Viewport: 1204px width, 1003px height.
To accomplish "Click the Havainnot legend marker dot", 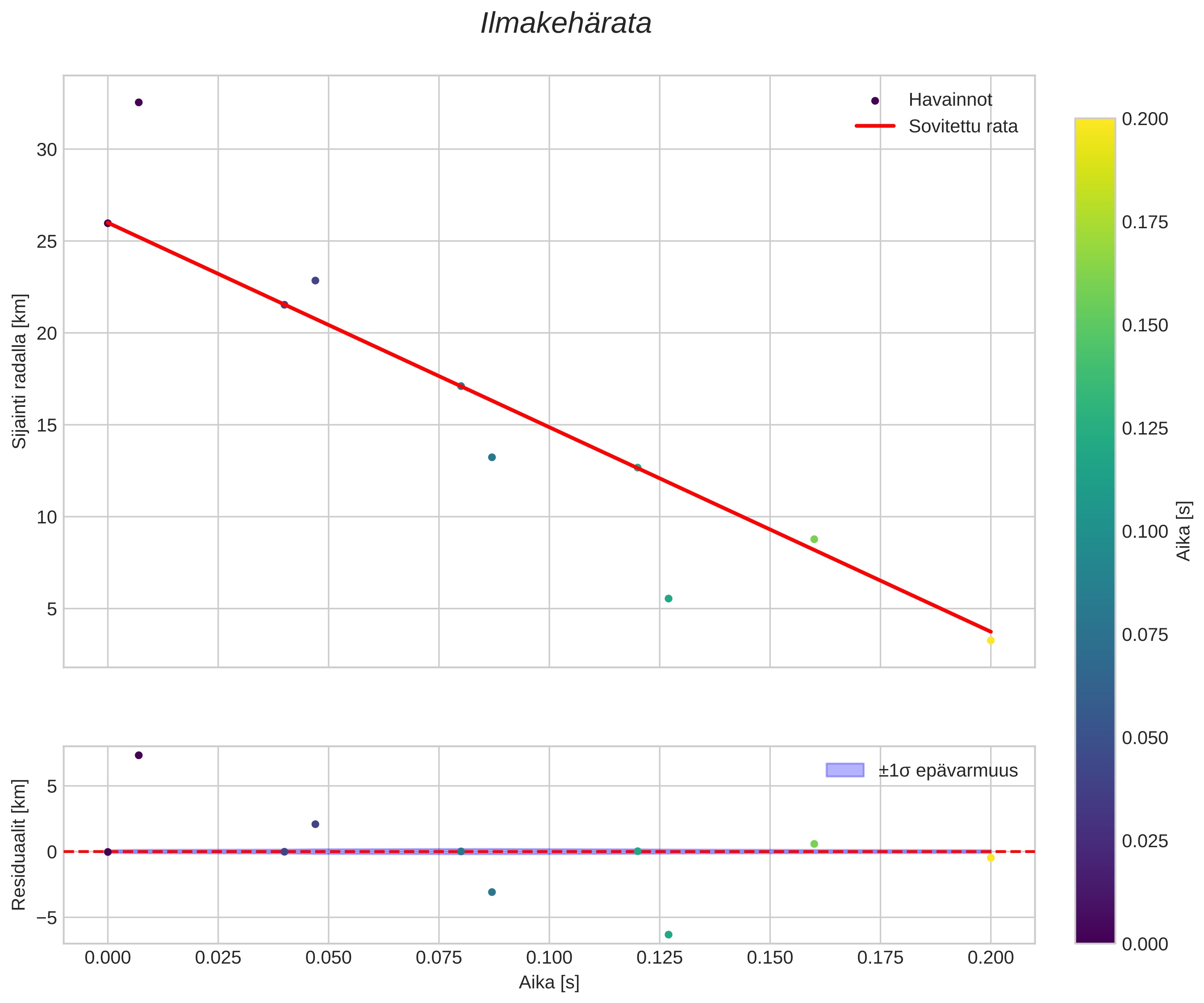I will (x=874, y=101).
